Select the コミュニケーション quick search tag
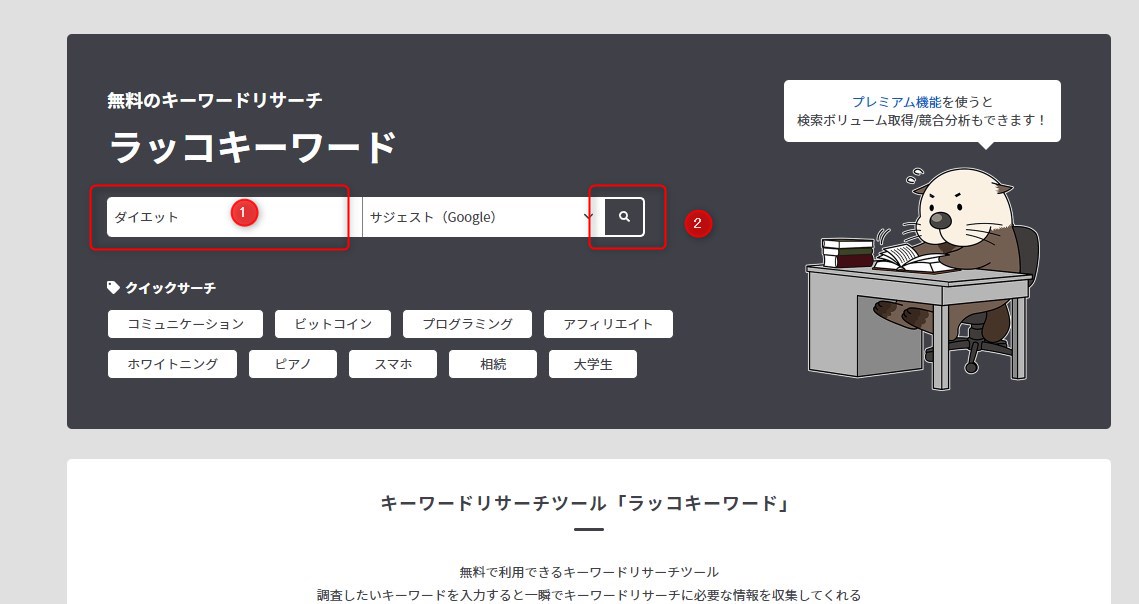The width and height of the screenshot is (1139, 604). click(185, 324)
